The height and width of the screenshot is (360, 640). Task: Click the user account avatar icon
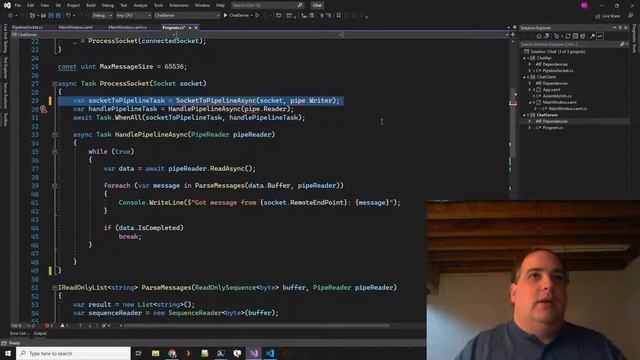click(x=584, y=5)
